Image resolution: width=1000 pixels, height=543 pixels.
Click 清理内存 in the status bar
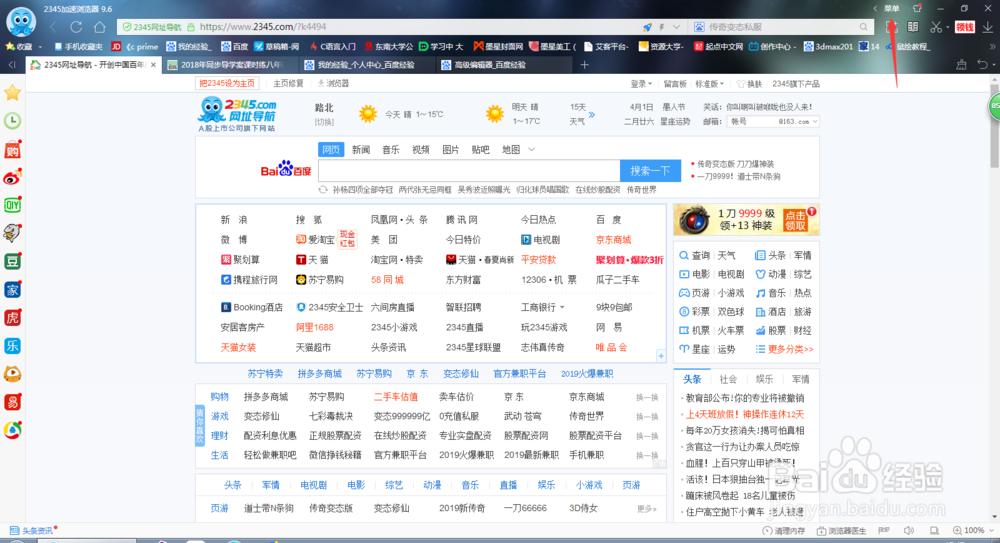tap(784, 530)
